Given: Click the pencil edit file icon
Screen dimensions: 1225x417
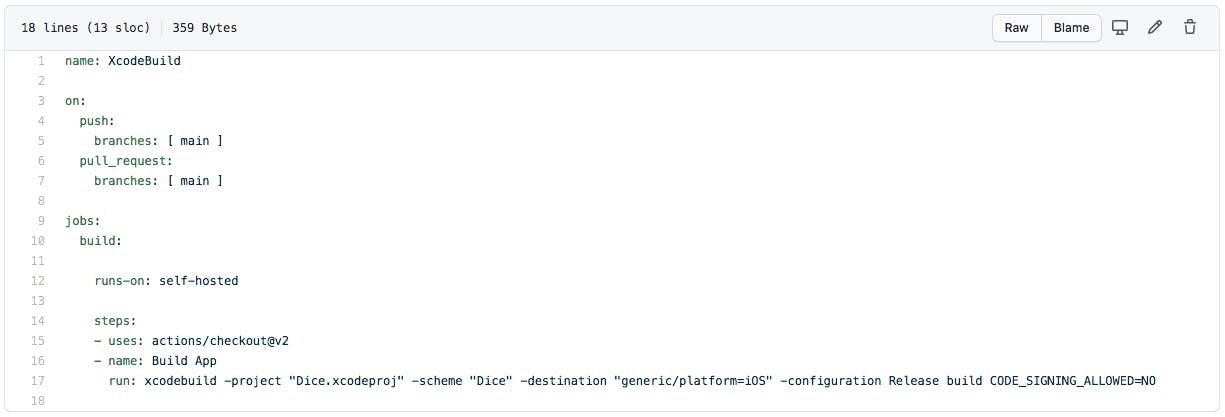Looking at the screenshot, I should point(1155,28).
